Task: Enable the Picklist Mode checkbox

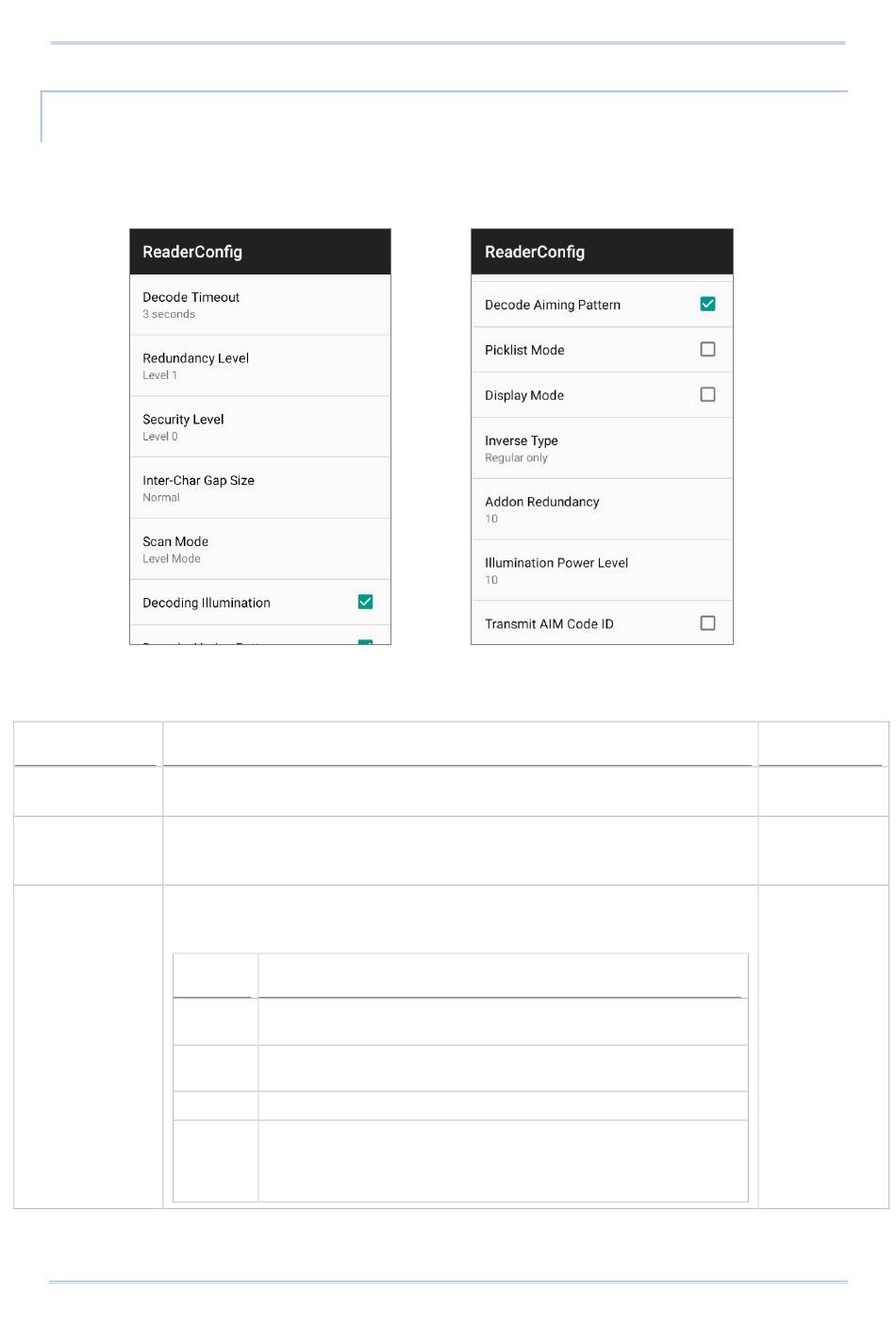Action: 707,349
